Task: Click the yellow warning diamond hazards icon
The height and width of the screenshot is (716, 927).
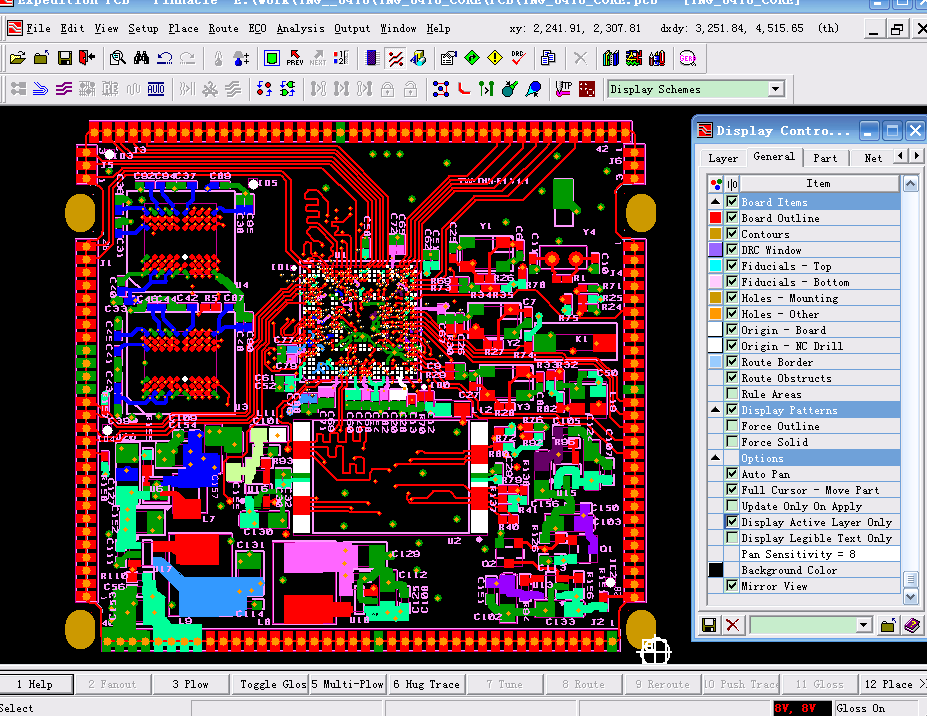Action: tap(495, 59)
